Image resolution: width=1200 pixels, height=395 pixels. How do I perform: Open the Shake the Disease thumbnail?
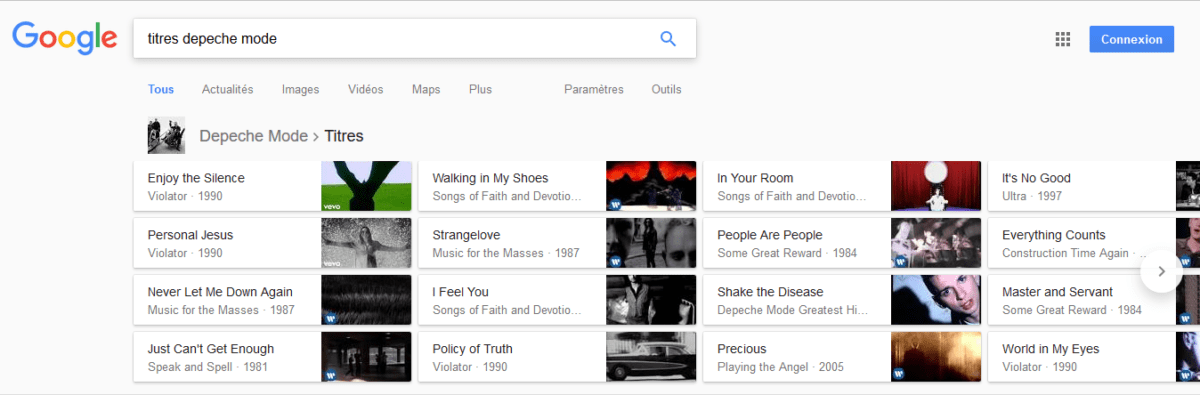click(936, 300)
